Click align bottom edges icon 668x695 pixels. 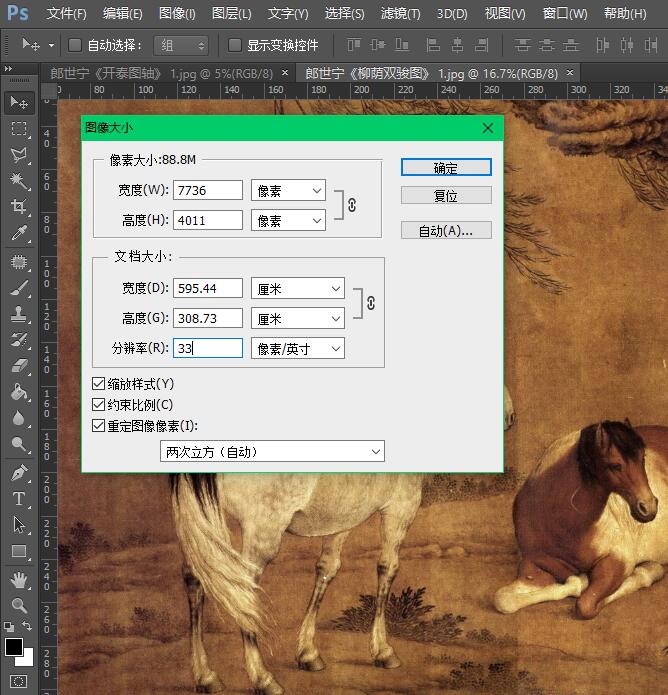pos(402,45)
